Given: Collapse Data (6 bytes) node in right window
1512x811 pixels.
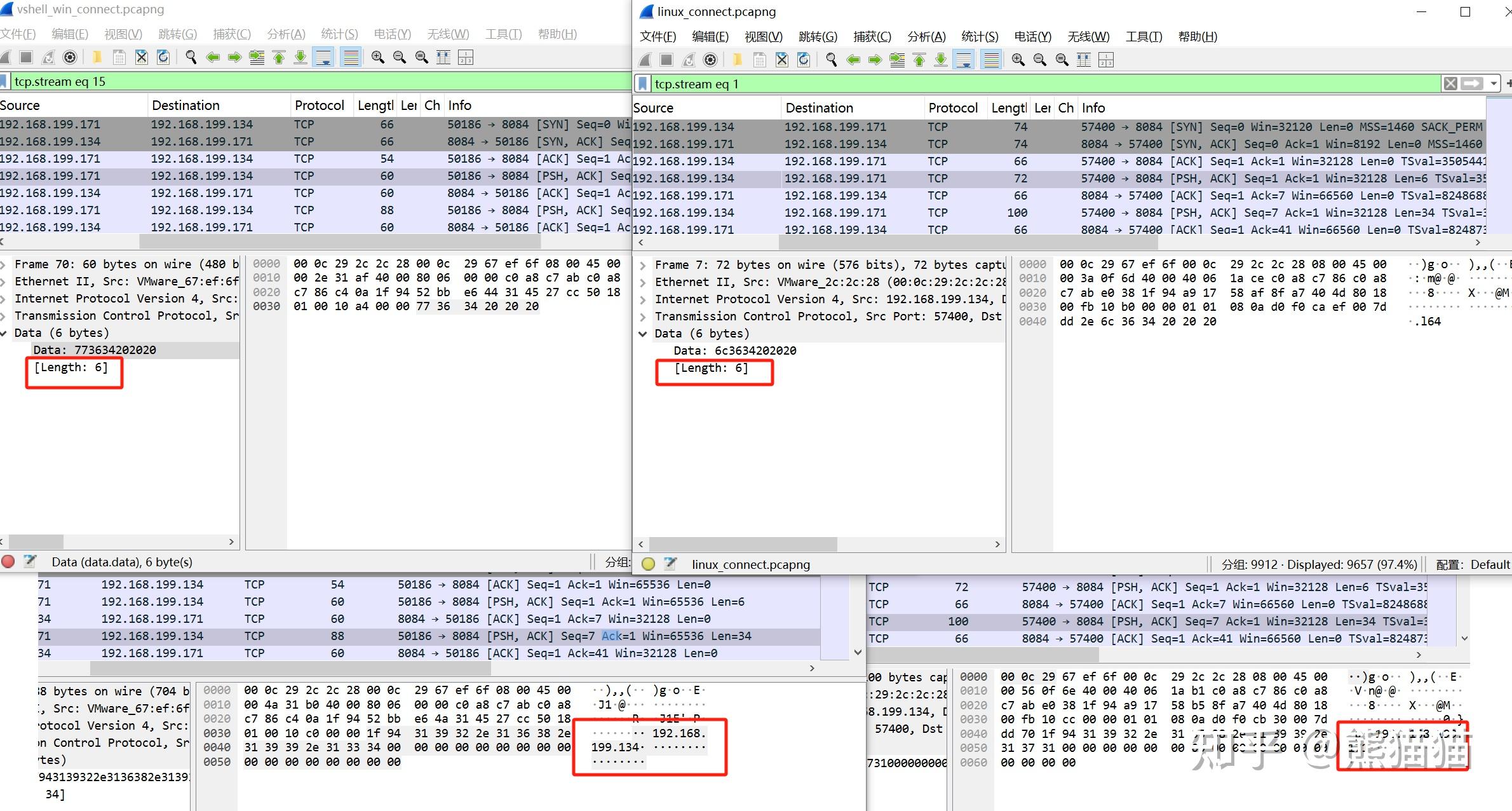Looking at the screenshot, I should click(642, 334).
